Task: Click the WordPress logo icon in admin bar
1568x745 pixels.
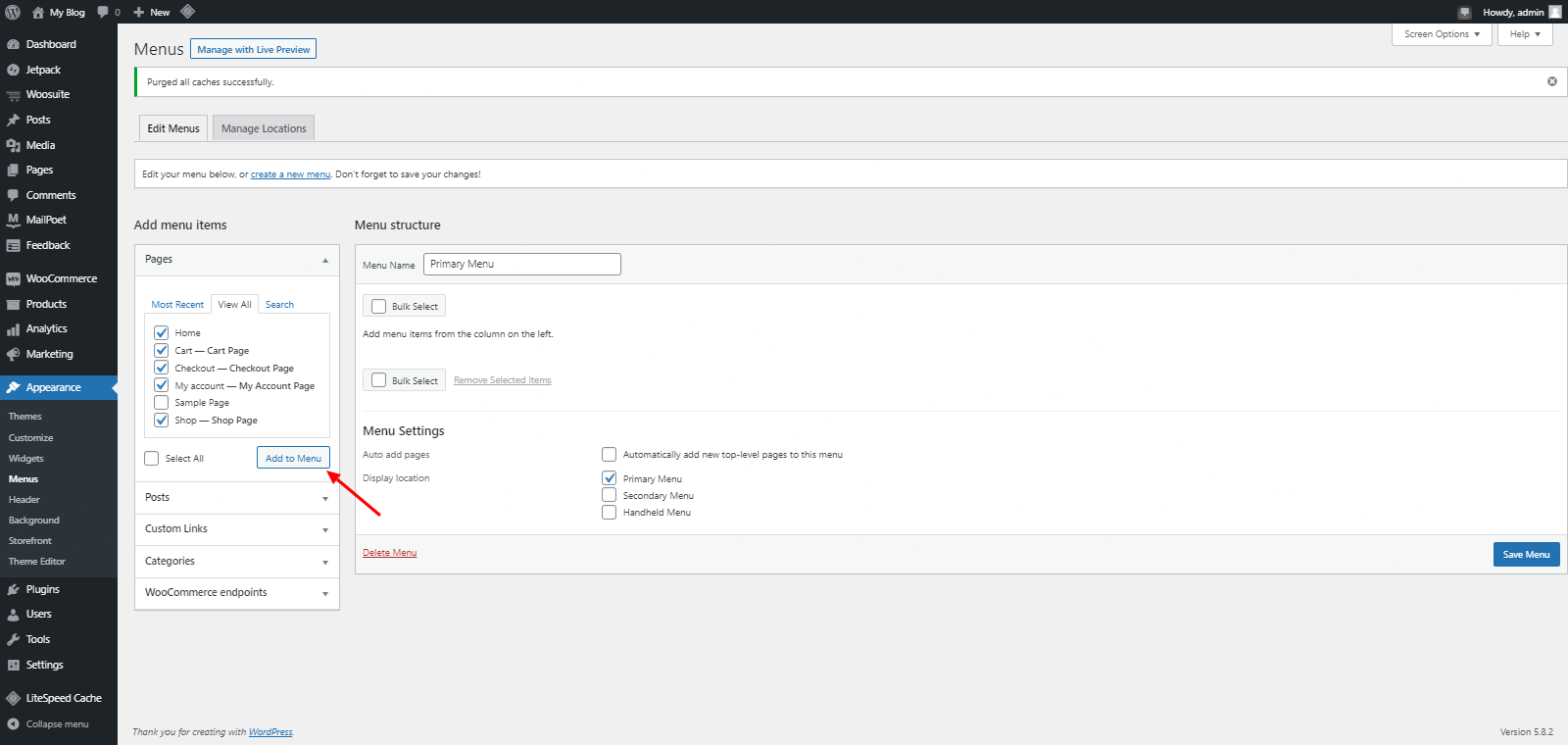Action: (13, 12)
